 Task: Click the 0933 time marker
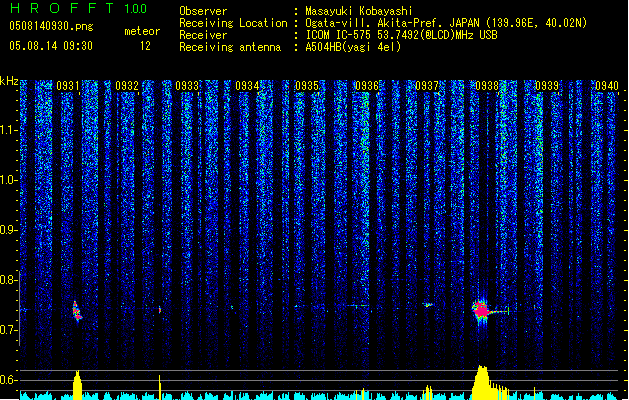pos(187,85)
